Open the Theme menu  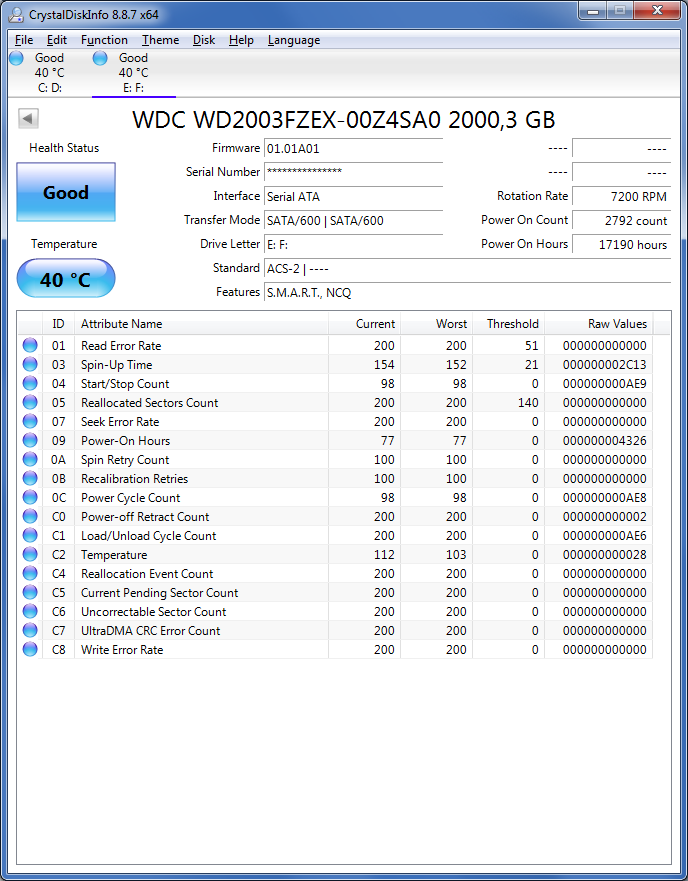tap(160, 40)
